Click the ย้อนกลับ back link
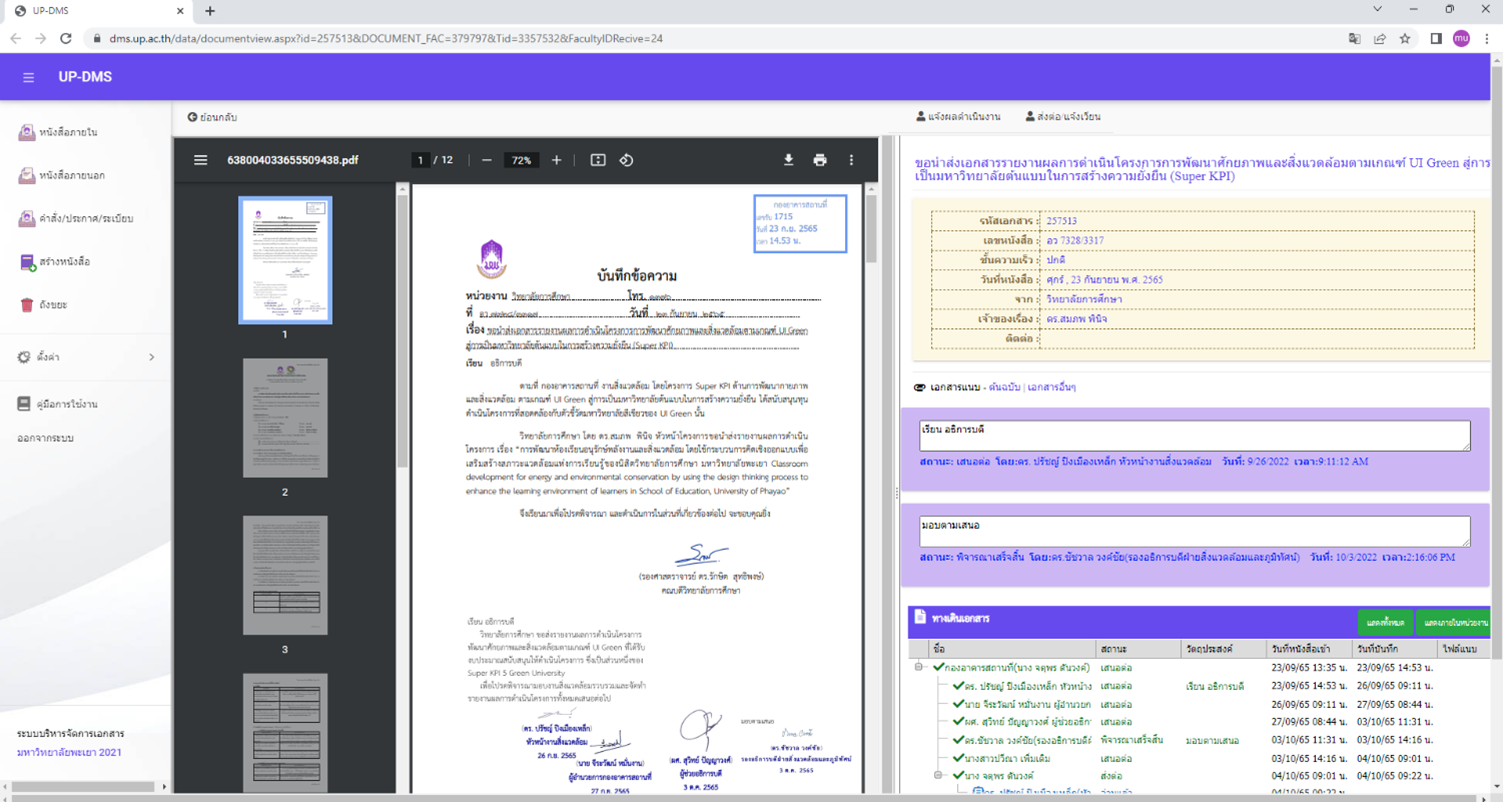1503x802 pixels. pyautogui.click(x=212, y=117)
